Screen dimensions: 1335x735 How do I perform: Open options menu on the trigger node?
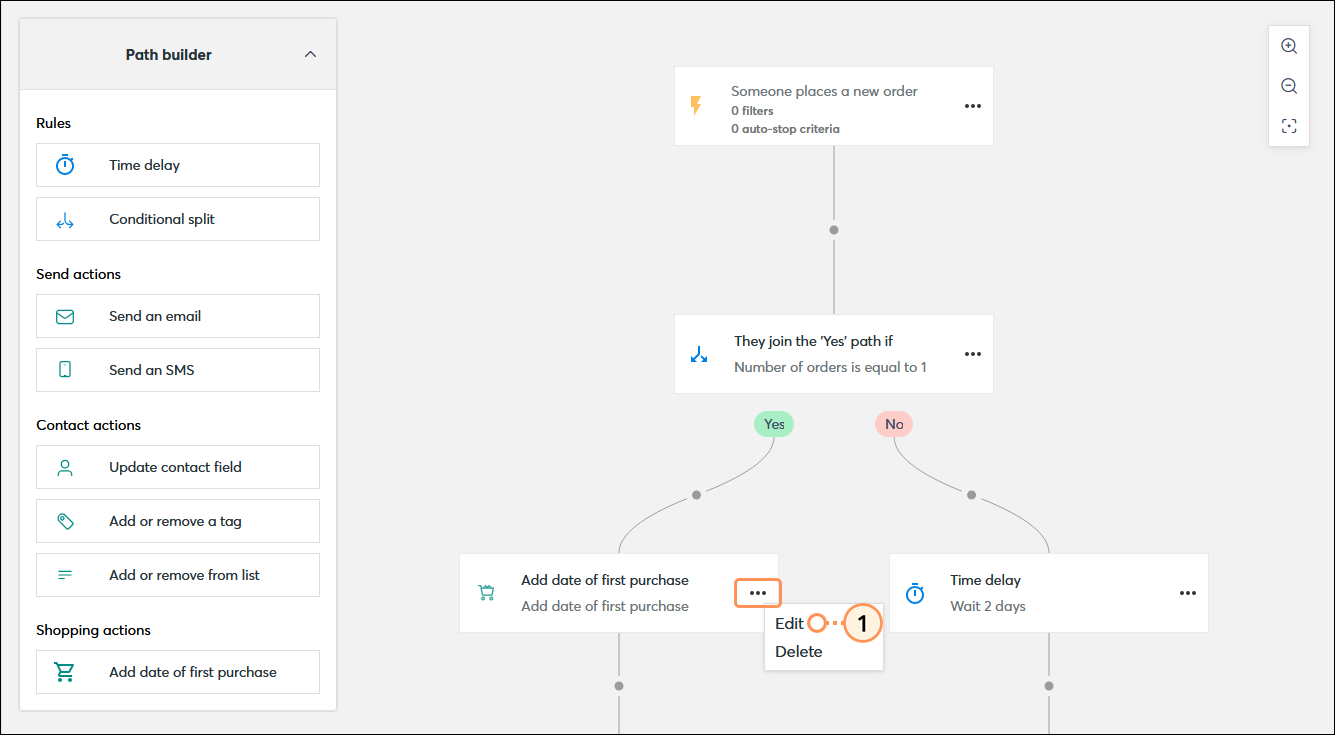[x=972, y=105]
